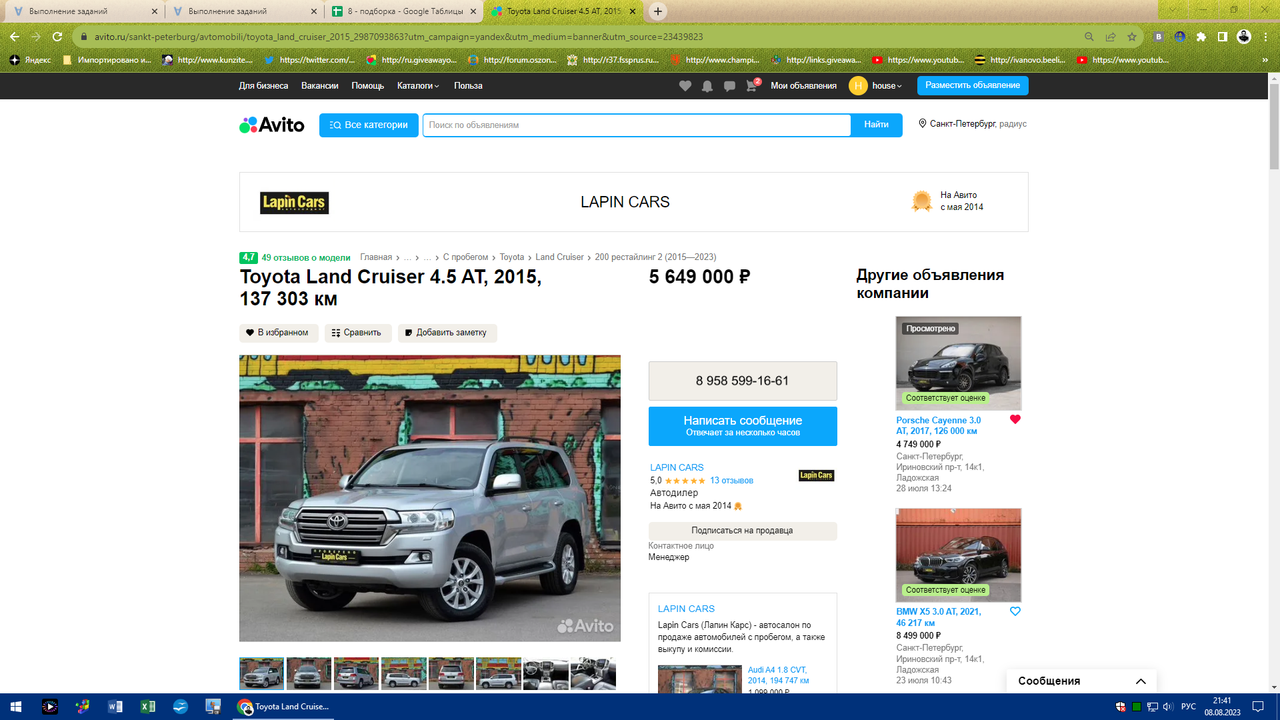The height and width of the screenshot is (720, 1280).
Task: Expand the Сообщения chat panel
Action: click(1081, 681)
